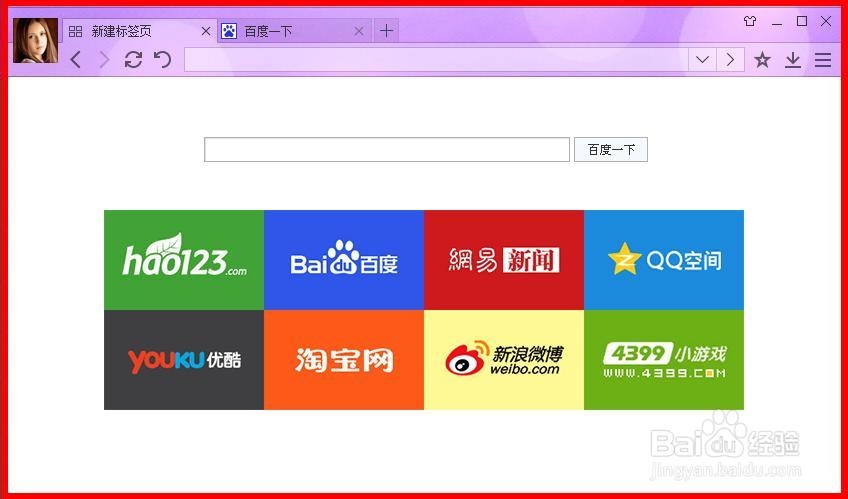Maximize the browser window

coord(802,21)
